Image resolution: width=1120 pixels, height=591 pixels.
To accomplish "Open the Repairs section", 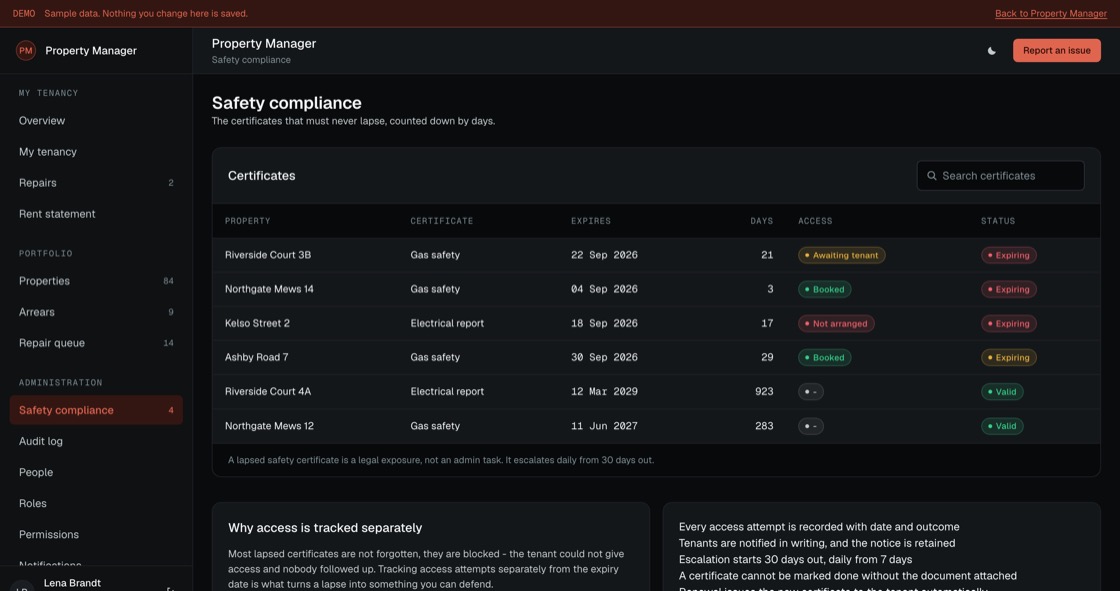I will [x=96, y=183].
